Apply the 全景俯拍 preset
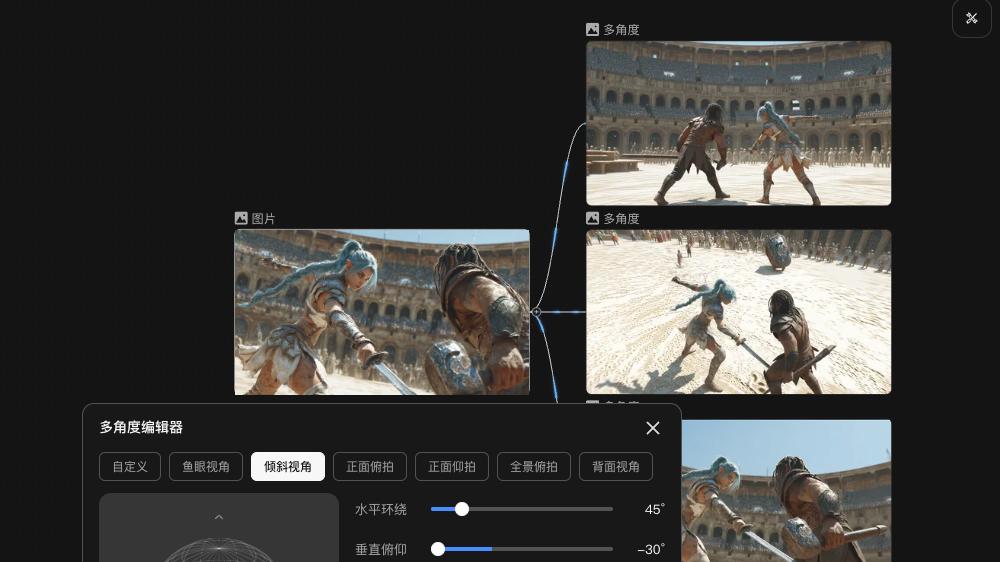 pos(534,467)
